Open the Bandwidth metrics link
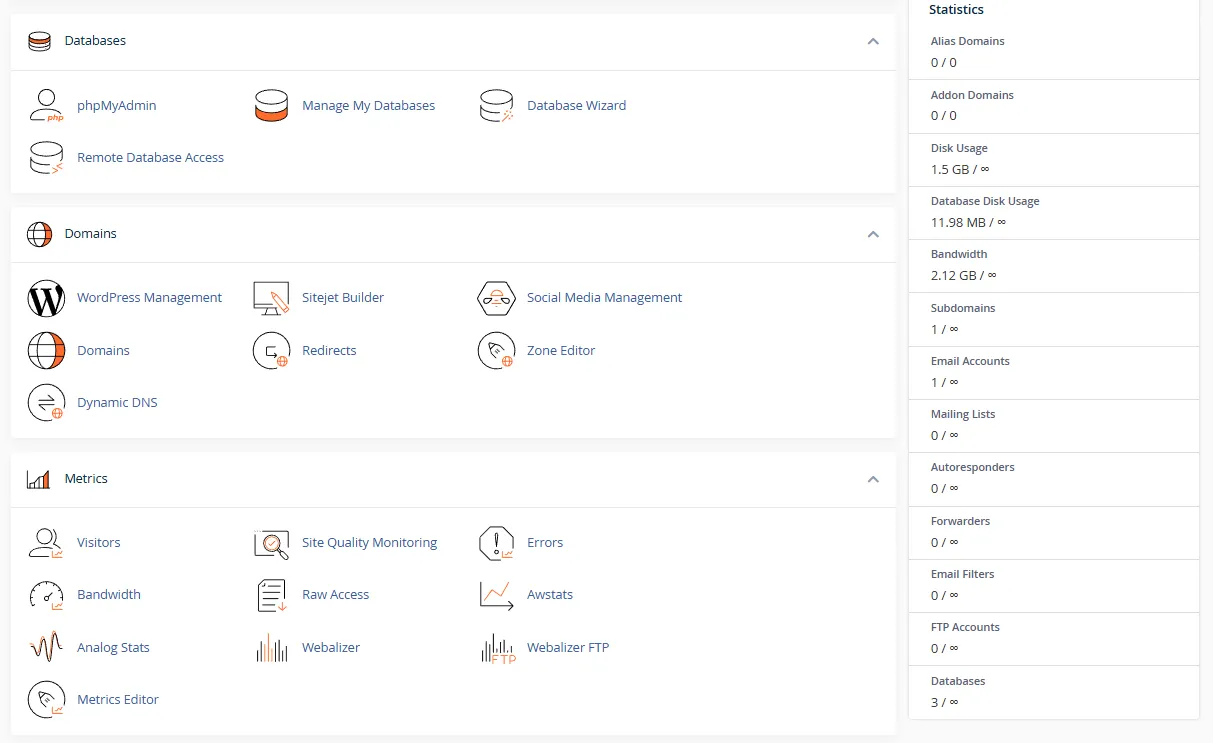 click(x=108, y=595)
